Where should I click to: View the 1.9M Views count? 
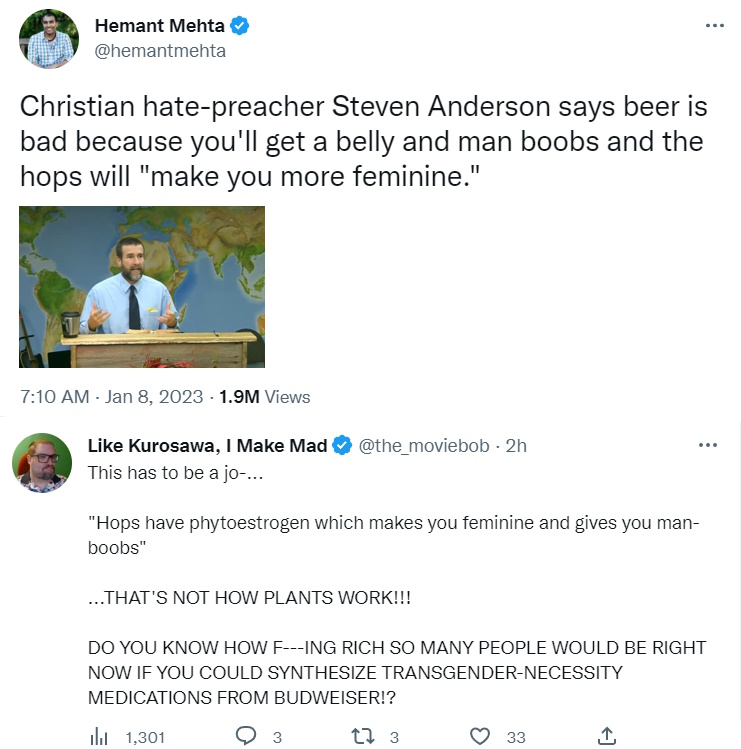click(x=265, y=396)
